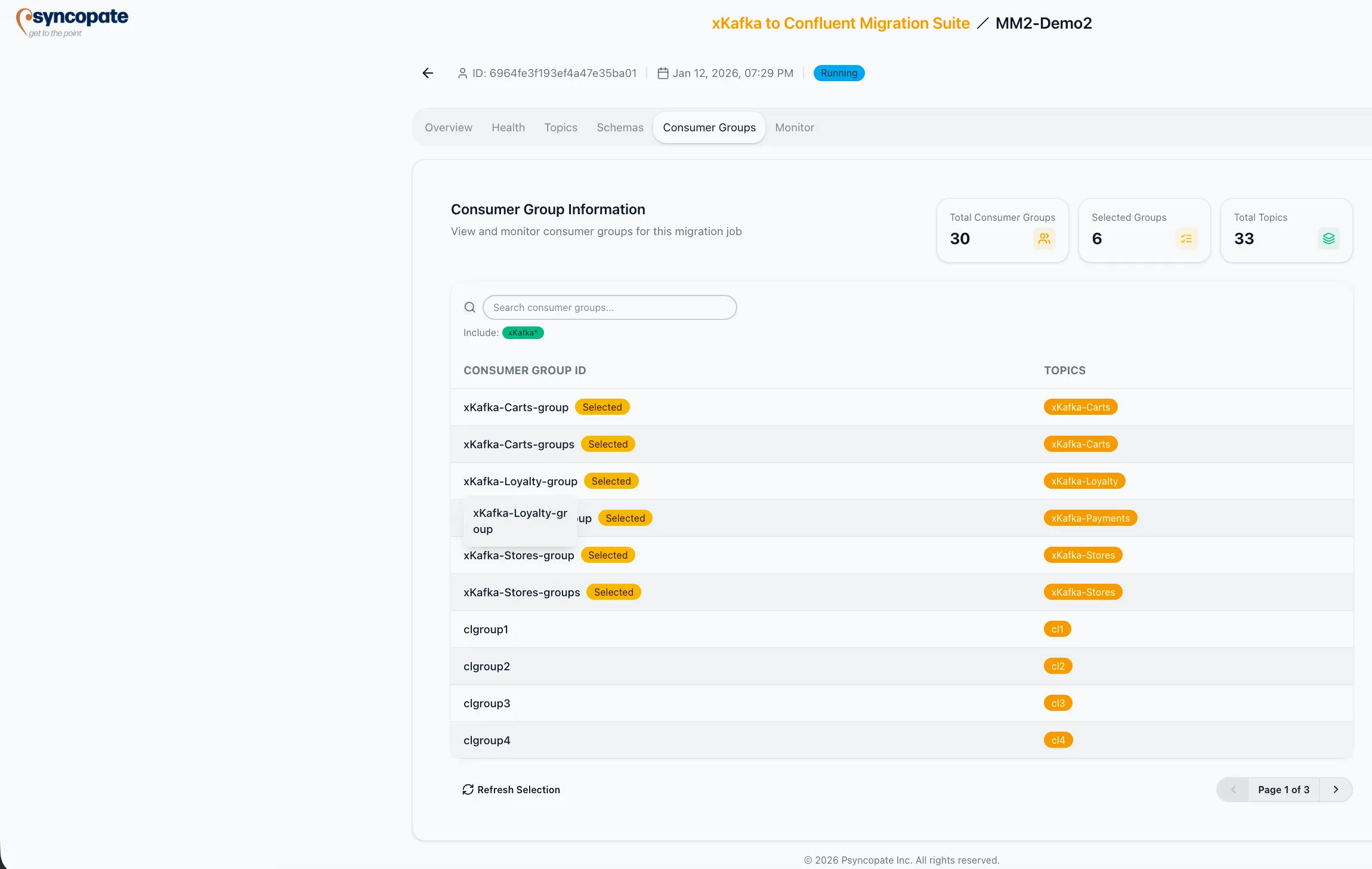Click the Refresh Selection button
Screen dimensions: 1372x869
tap(511, 789)
